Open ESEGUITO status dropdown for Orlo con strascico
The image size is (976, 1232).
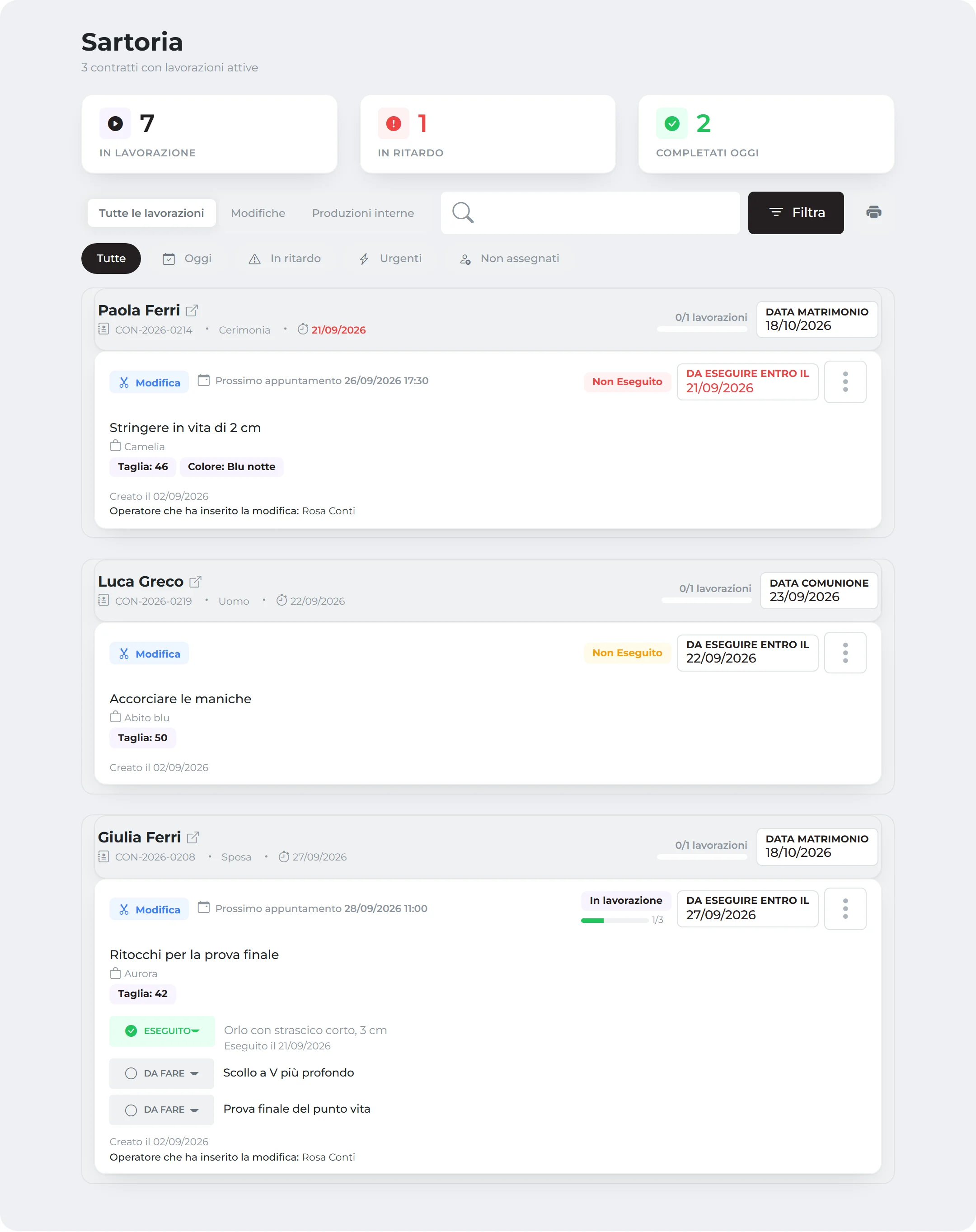tap(162, 1031)
